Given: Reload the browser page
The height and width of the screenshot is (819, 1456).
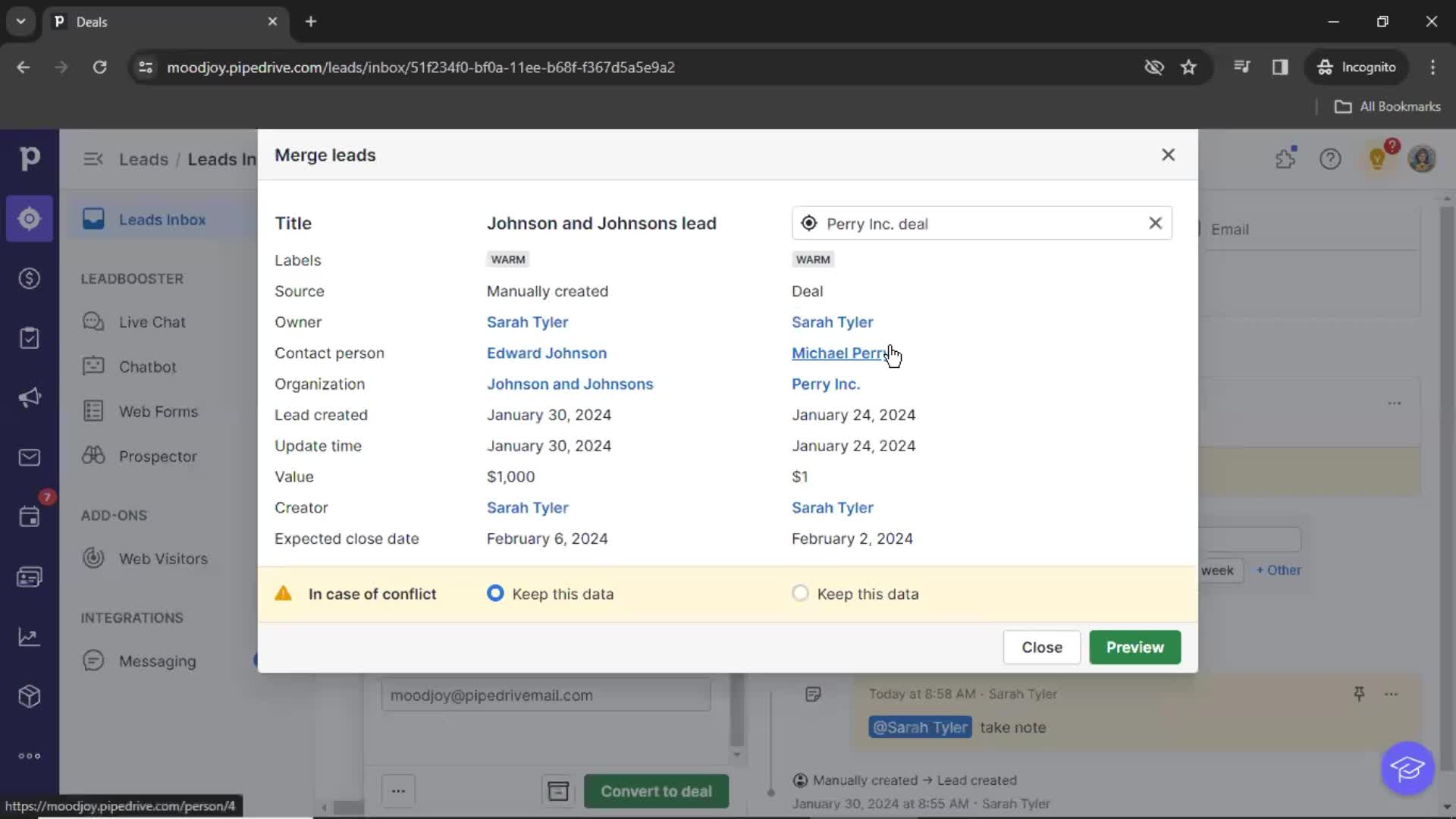Looking at the screenshot, I should pos(99,67).
